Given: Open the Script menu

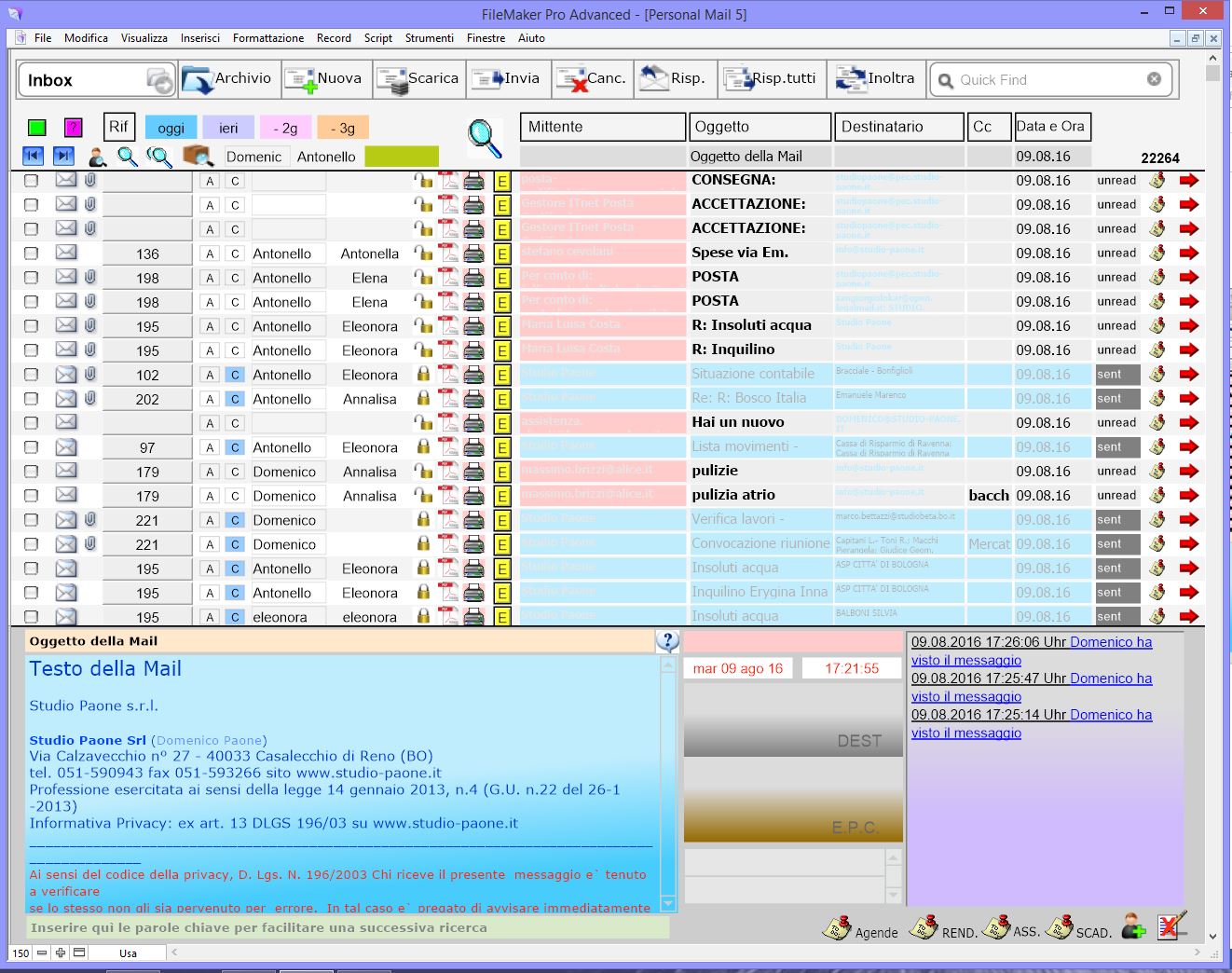Looking at the screenshot, I should pyautogui.click(x=377, y=38).
